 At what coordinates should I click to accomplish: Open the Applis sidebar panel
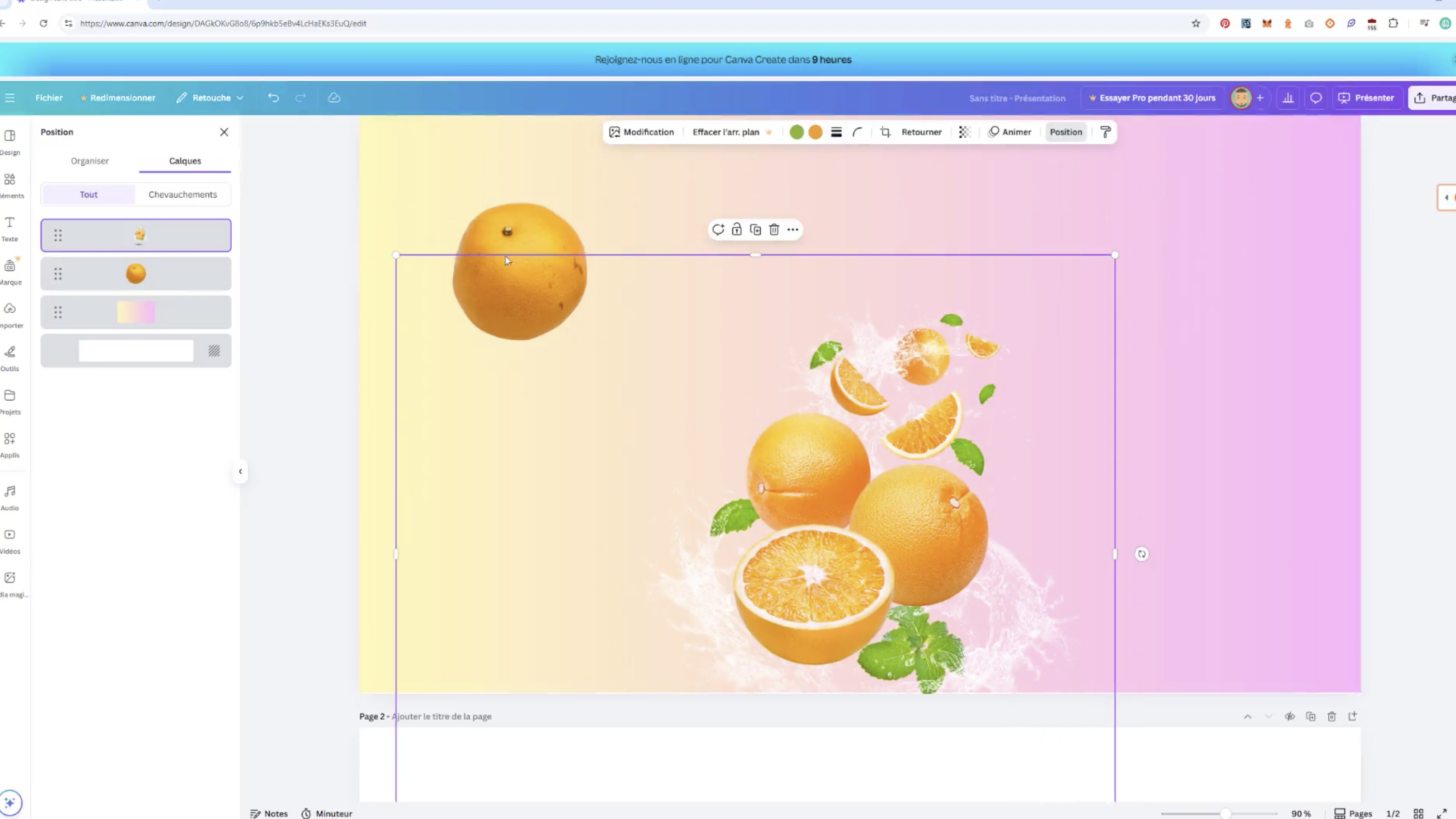[10, 445]
